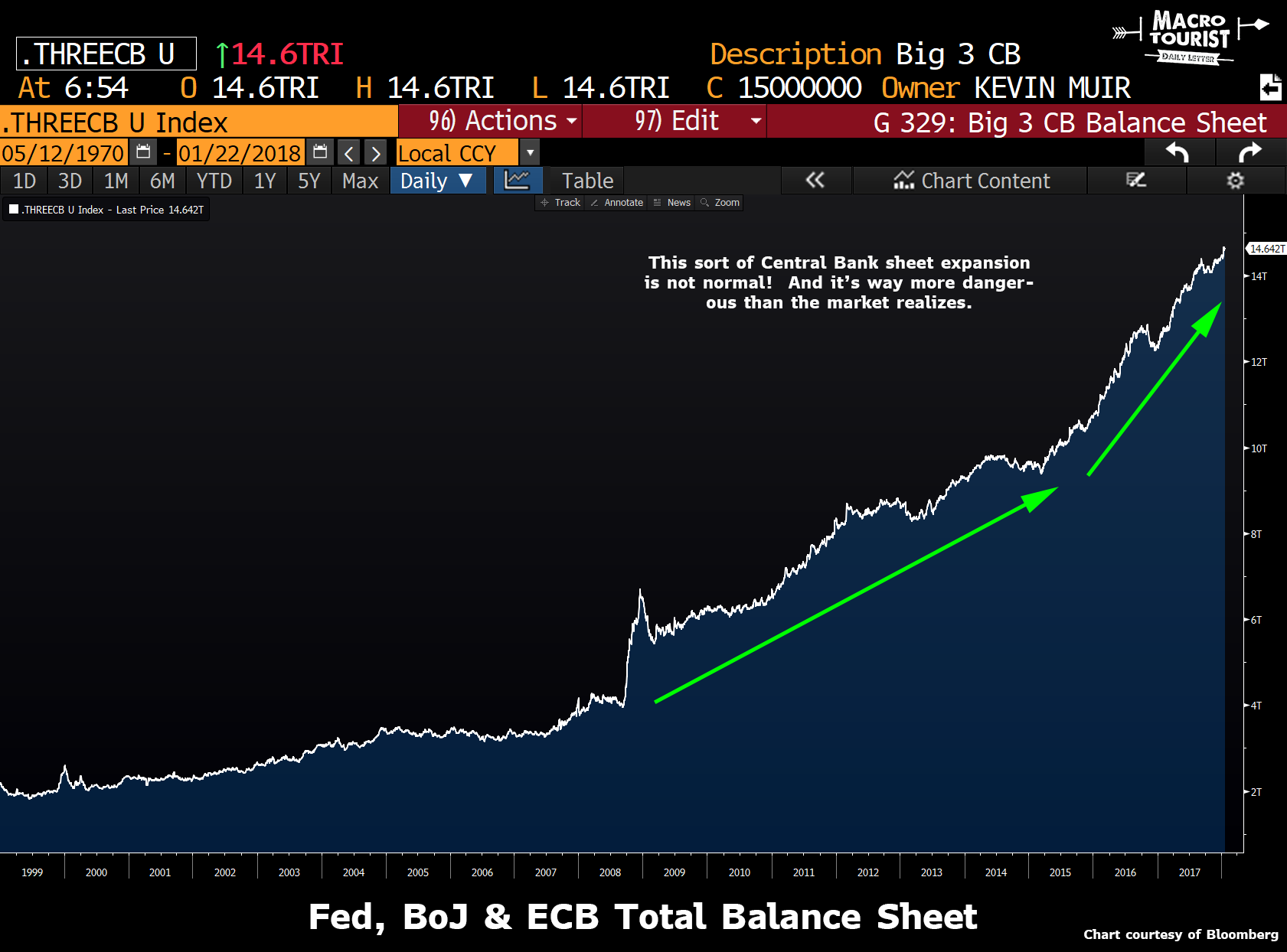The height and width of the screenshot is (952, 1287).
Task: Open chart settings gear
Action: 1235,181
